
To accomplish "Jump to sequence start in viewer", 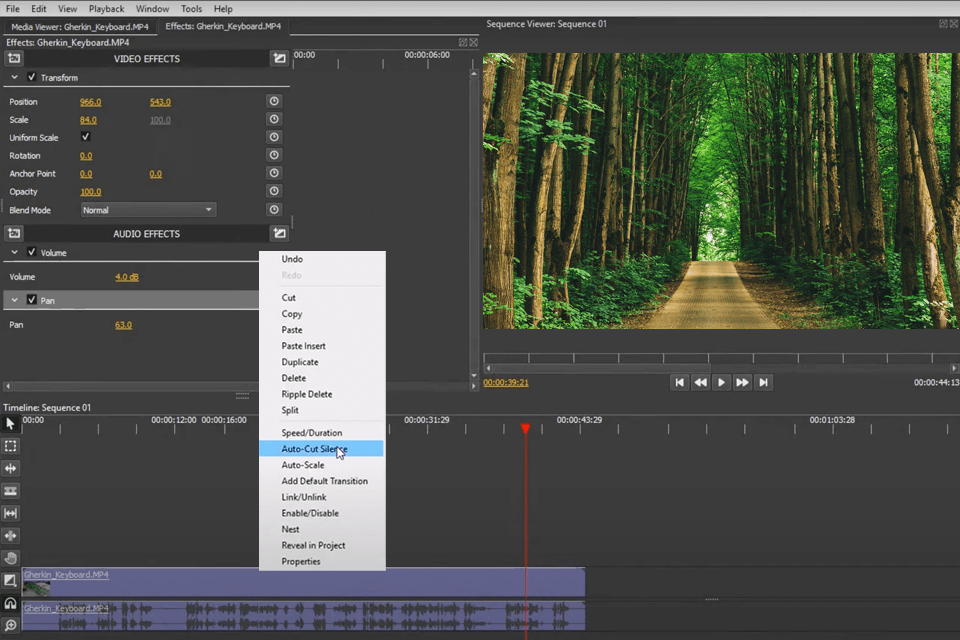I will point(680,382).
